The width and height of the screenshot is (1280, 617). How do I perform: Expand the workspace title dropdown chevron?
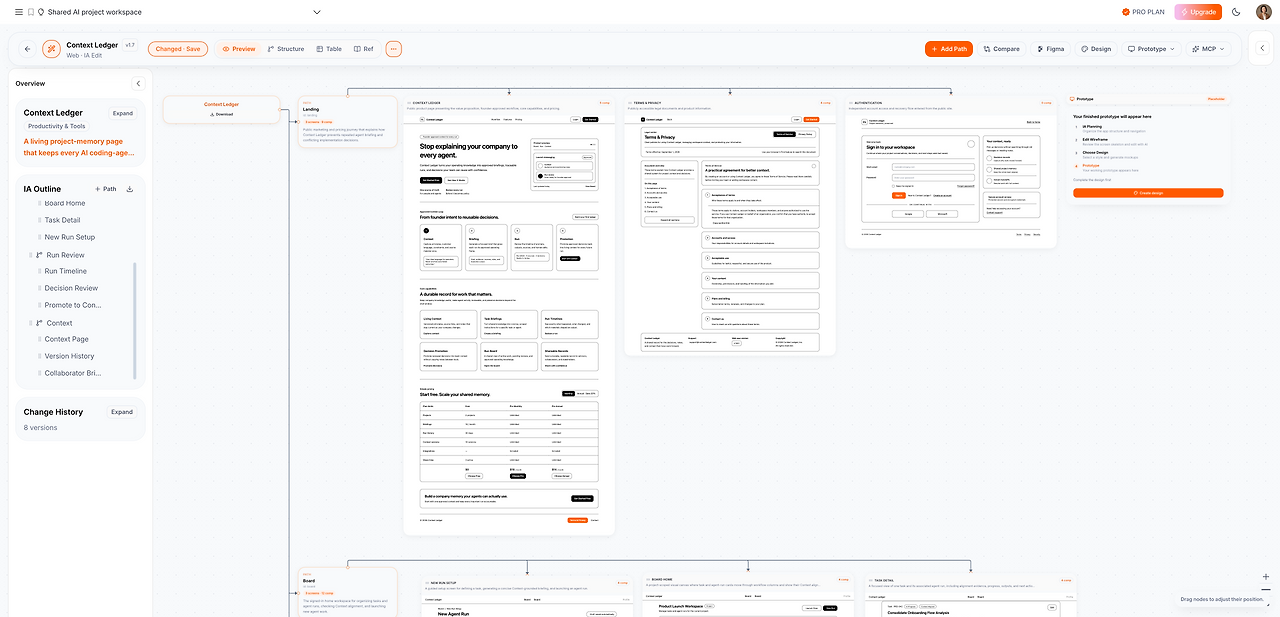point(317,12)
